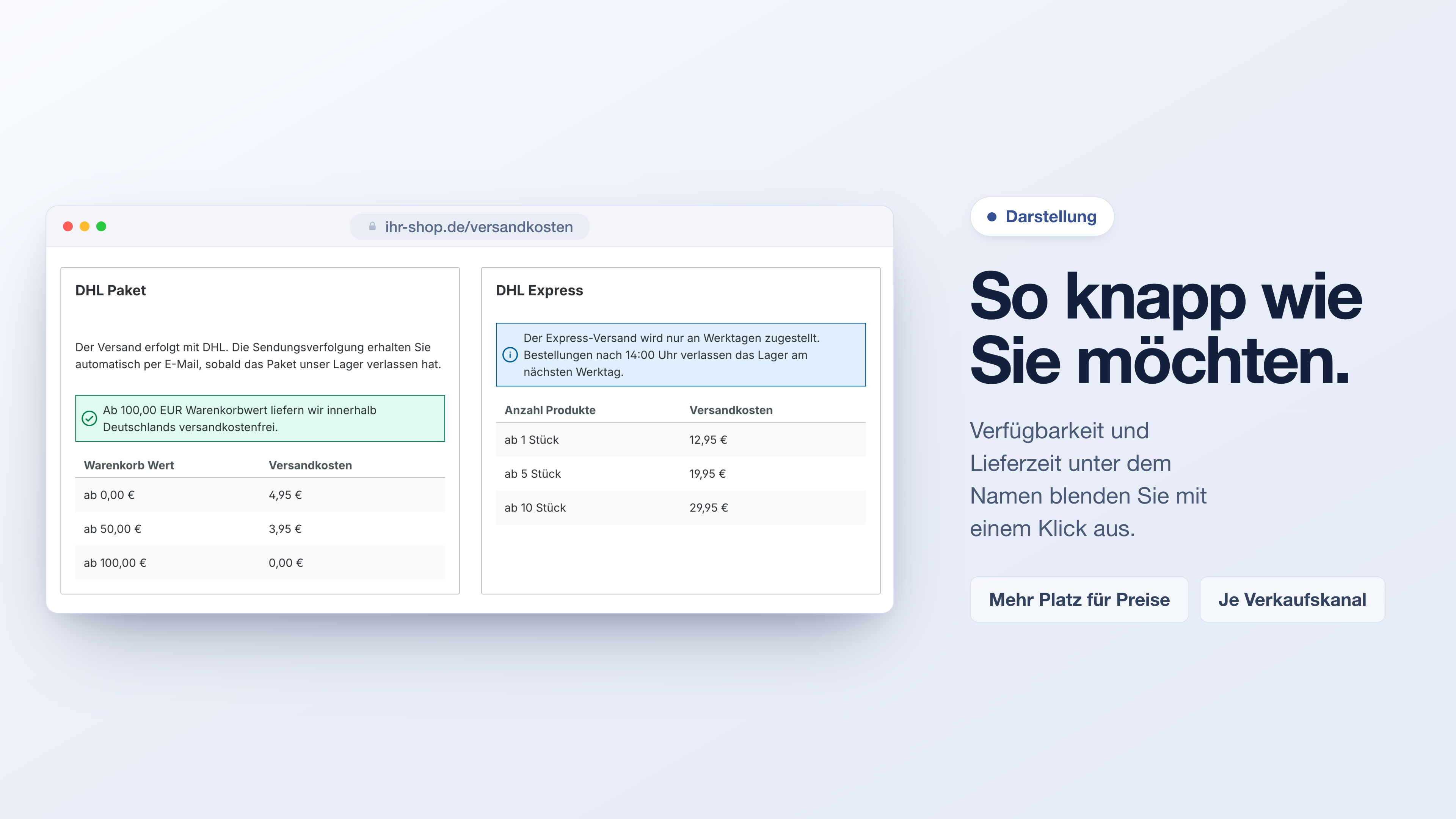Click the blue dot in Darstellung badge

tap(992, 217)
